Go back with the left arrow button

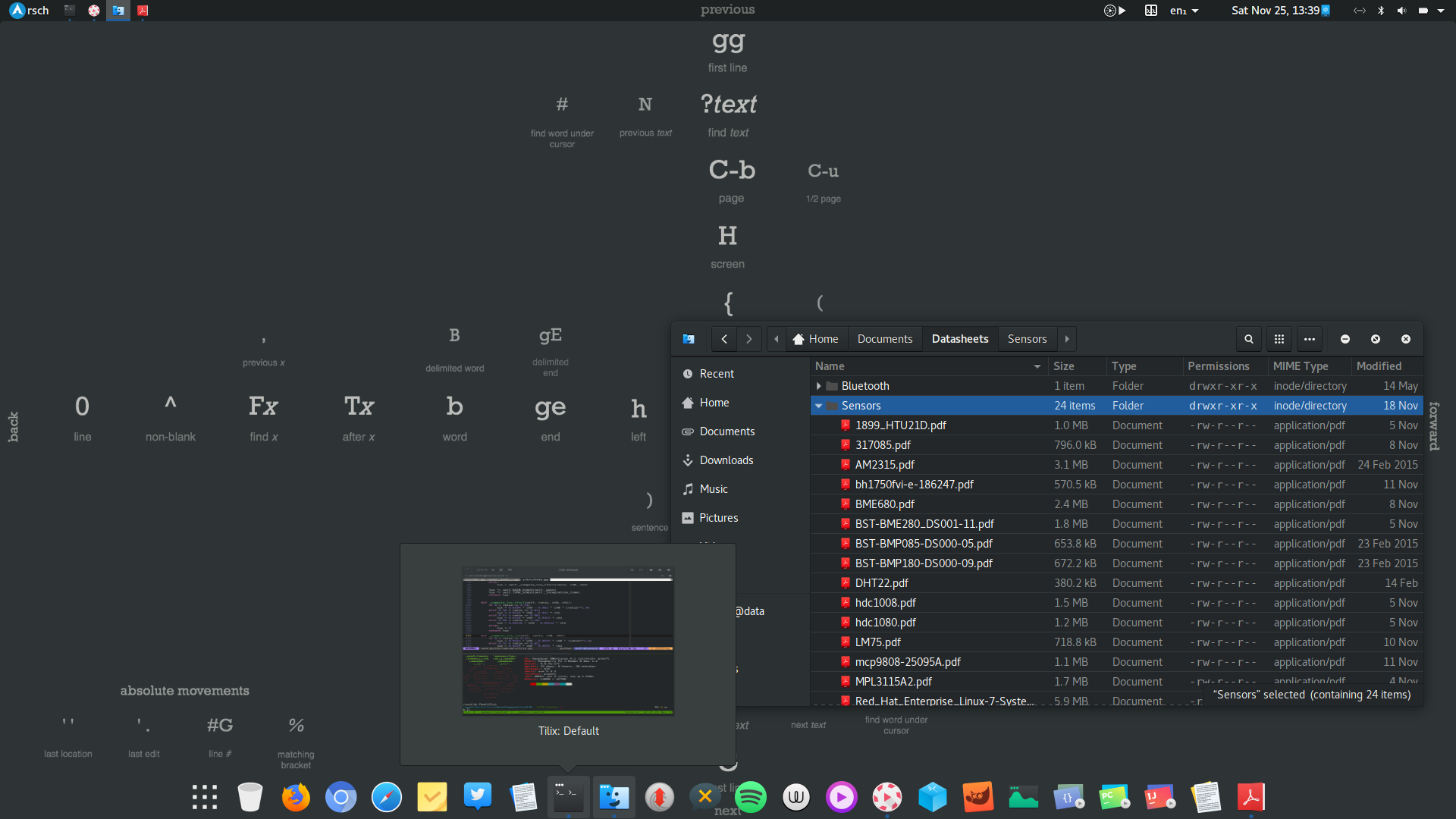(724, 339)
